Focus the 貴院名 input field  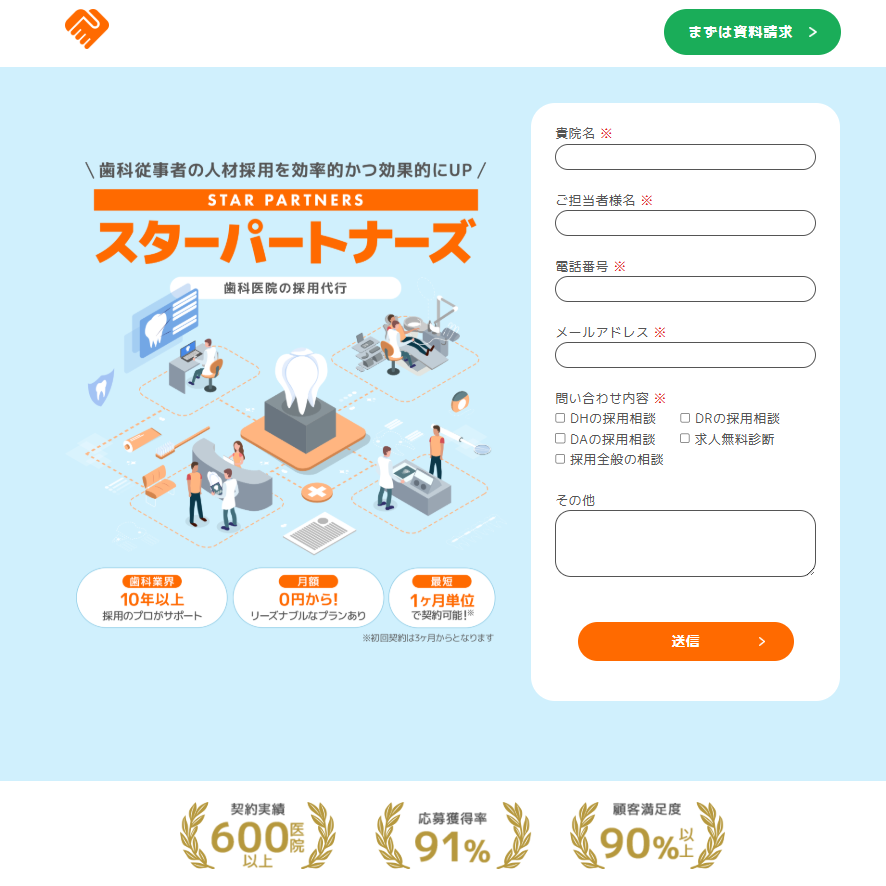pos(685,157)
